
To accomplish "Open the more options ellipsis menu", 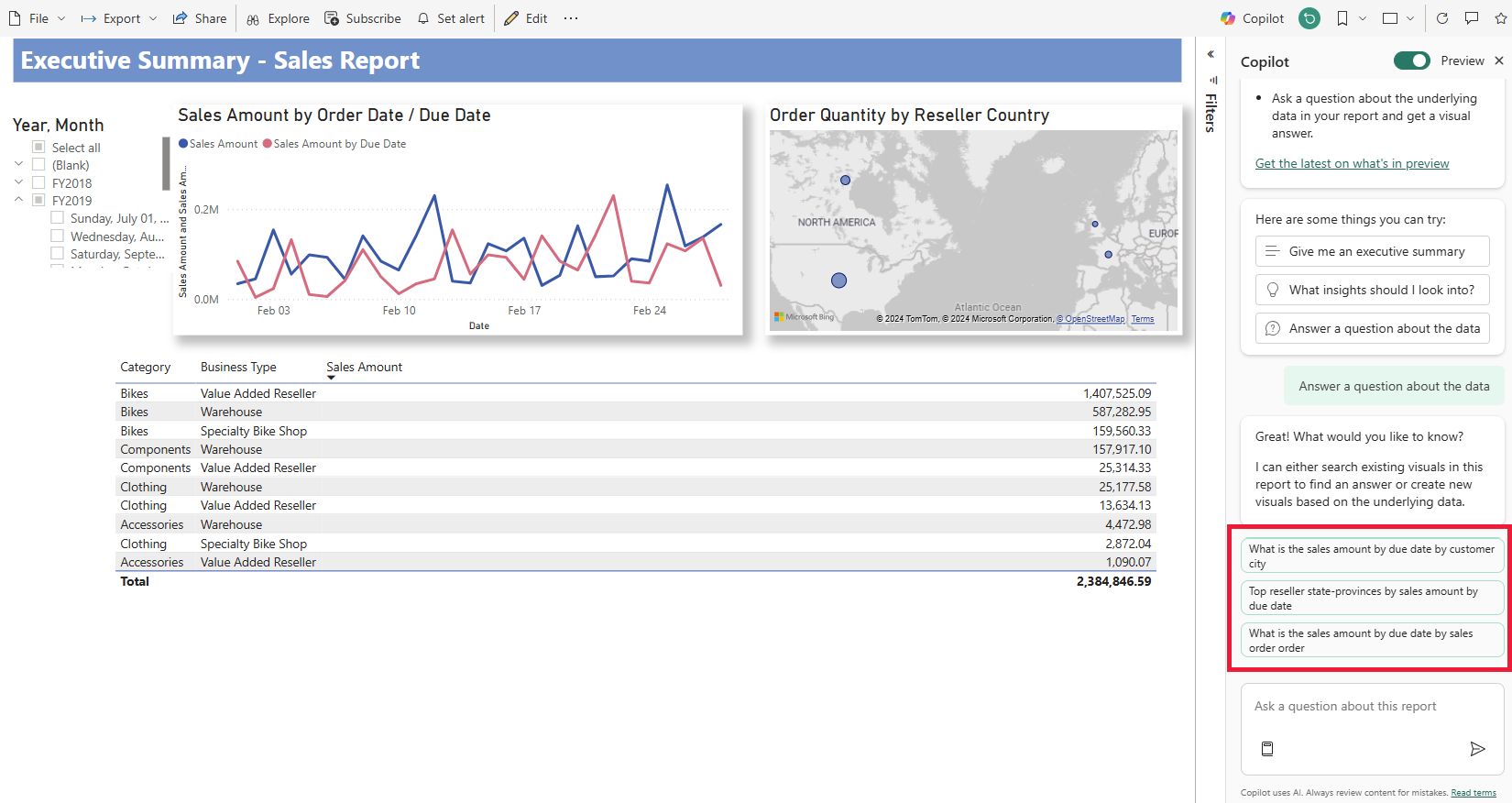I will click(x=571, y=18).
